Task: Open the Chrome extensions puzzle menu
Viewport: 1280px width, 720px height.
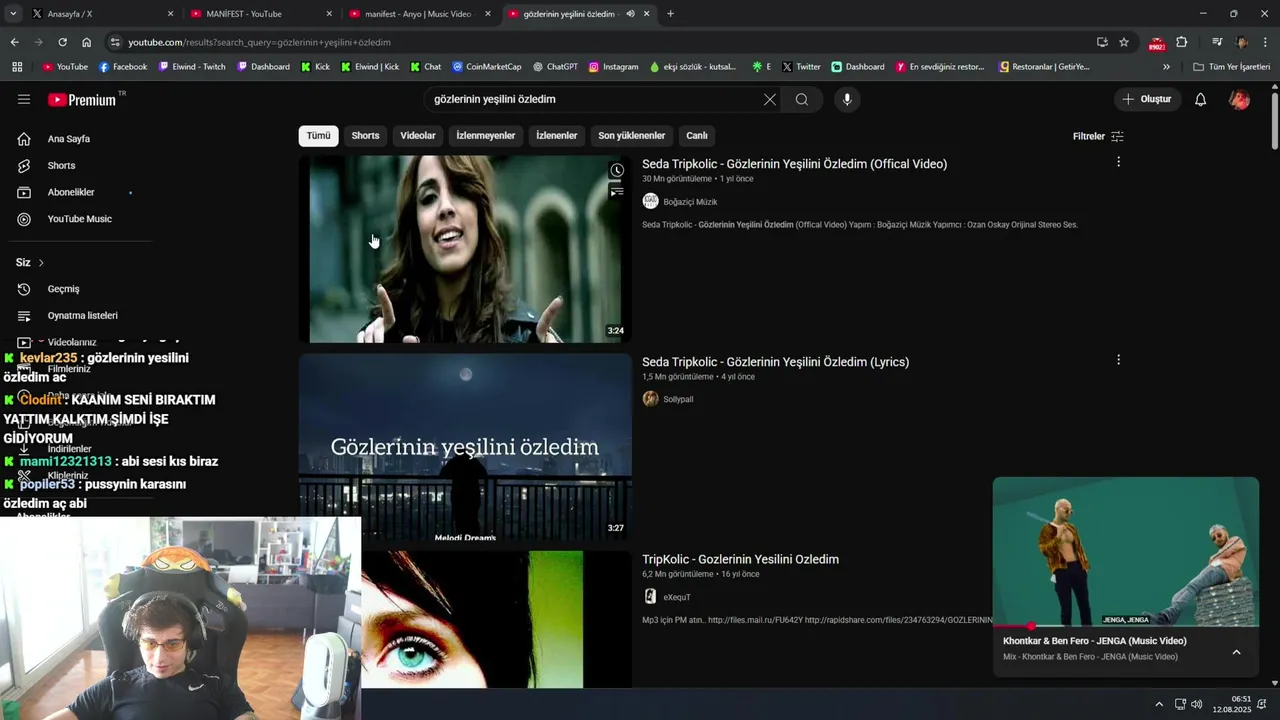Action: point(1182,42)
